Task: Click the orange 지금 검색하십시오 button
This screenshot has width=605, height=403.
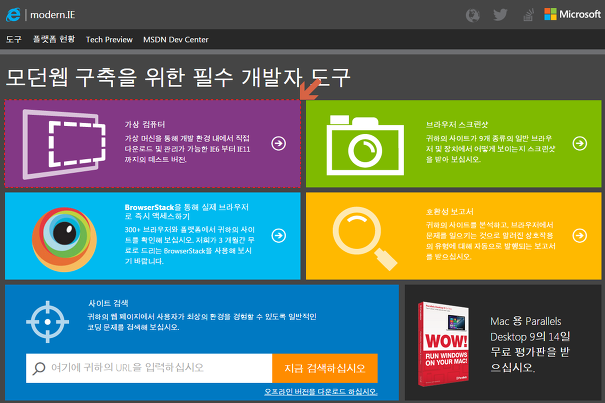Action: pos(325,368)
